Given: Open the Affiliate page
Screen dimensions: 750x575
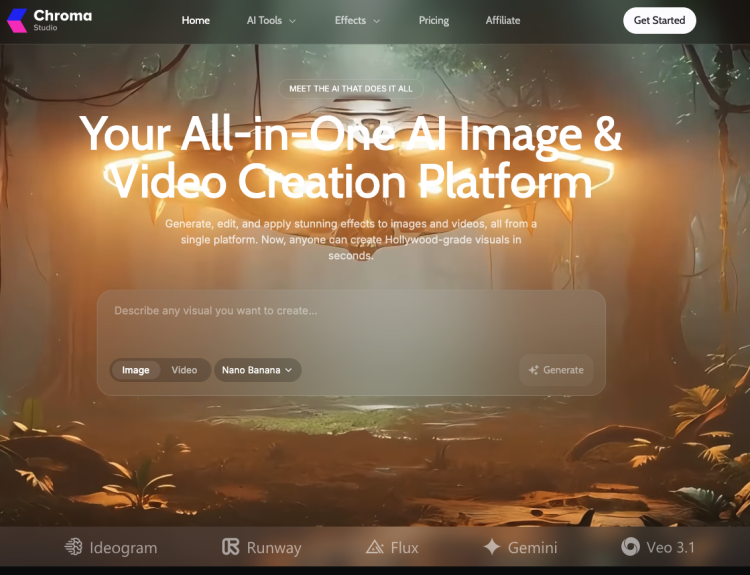Looking at the screenshot, I should click(503, 20).
